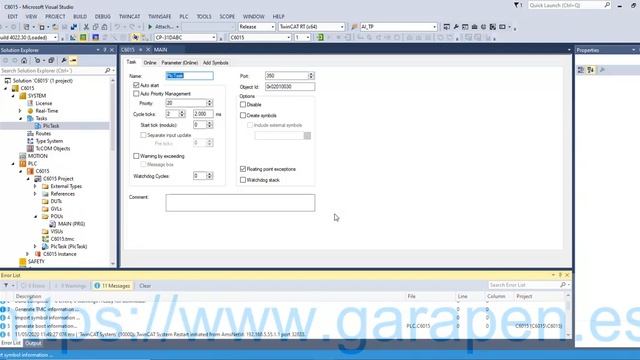Adjust Watchdog Cycles spinner
Image resolution: width=640 pixels, height=360 pixels.
point(209,176)
